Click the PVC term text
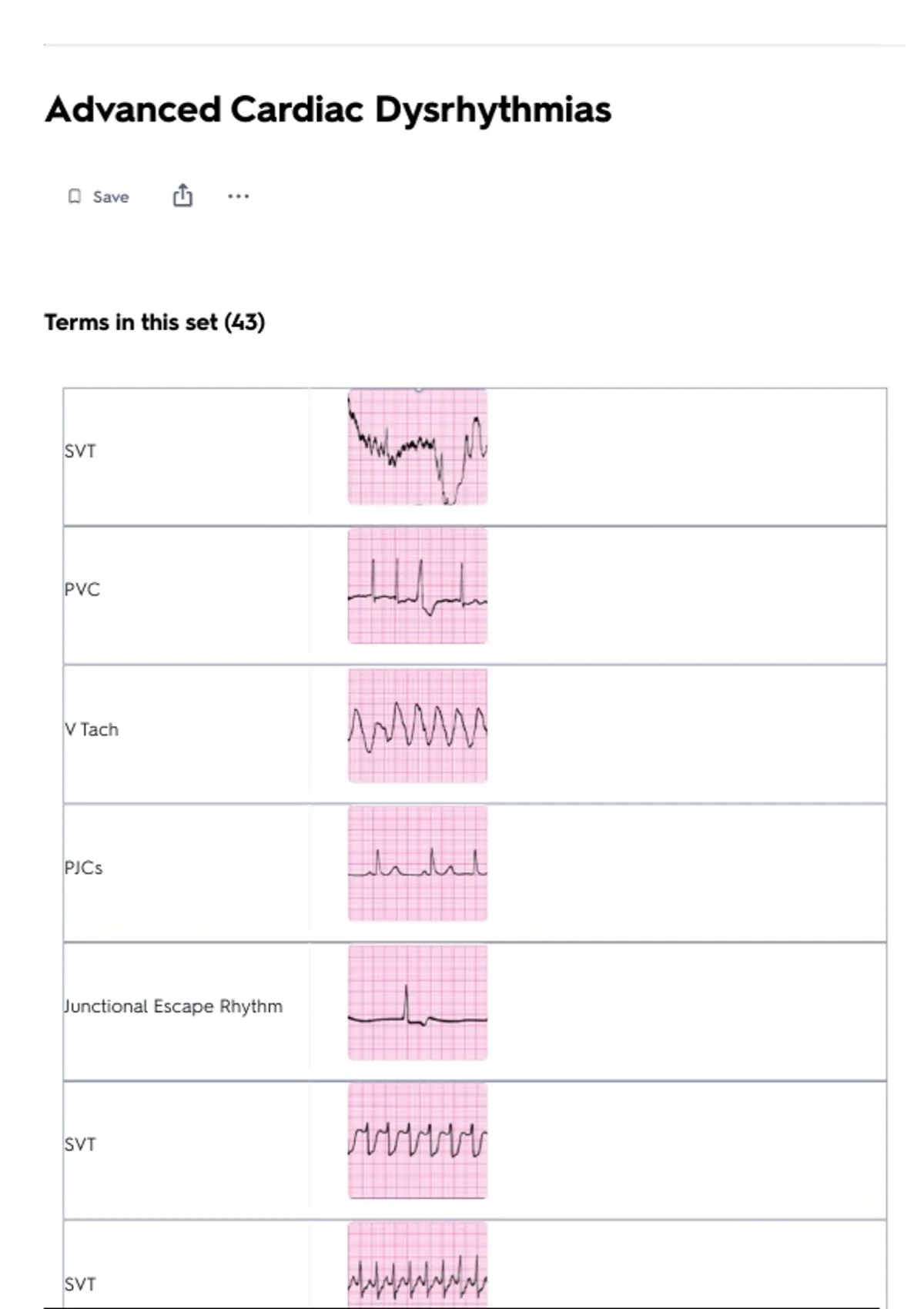 82,590
